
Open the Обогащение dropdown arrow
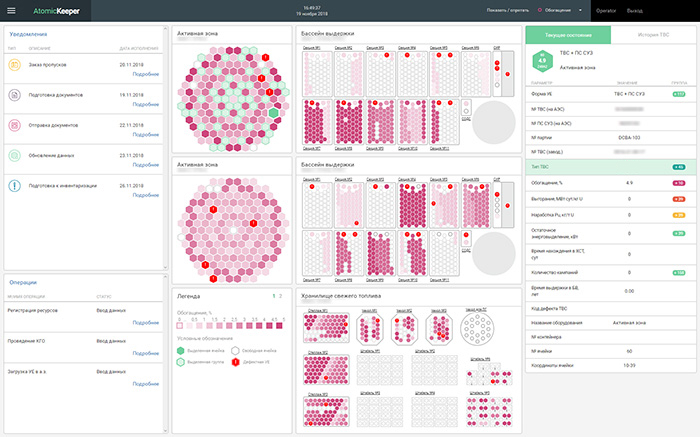[580, 11]
